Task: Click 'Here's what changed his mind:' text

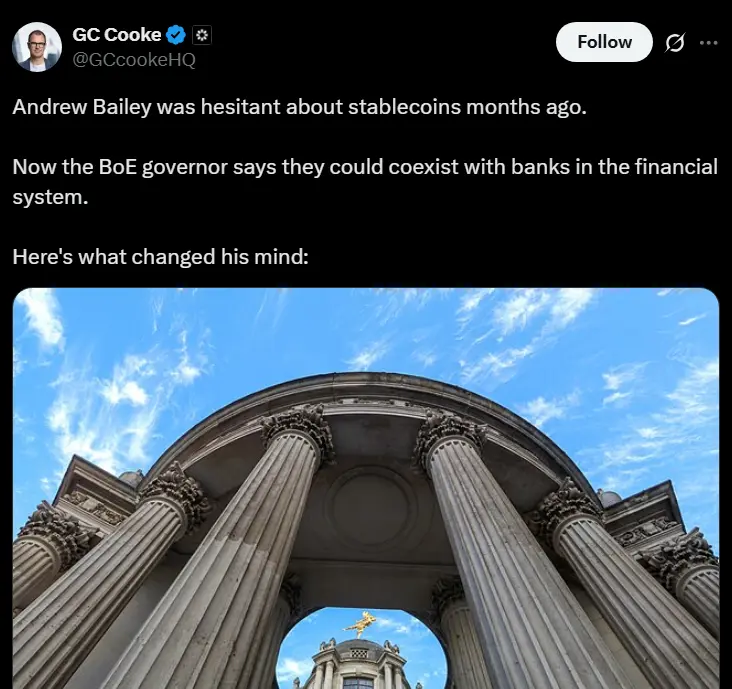Action: tap(161, 256)
